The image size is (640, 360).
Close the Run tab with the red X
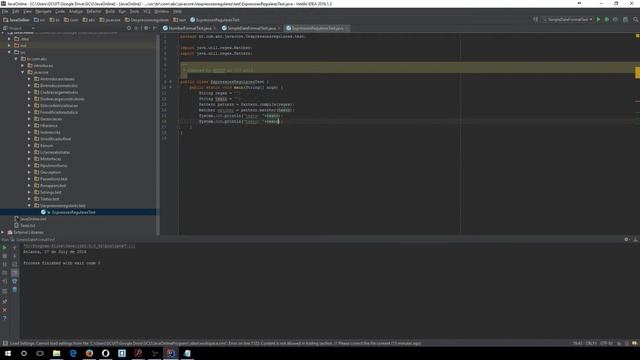4,310
